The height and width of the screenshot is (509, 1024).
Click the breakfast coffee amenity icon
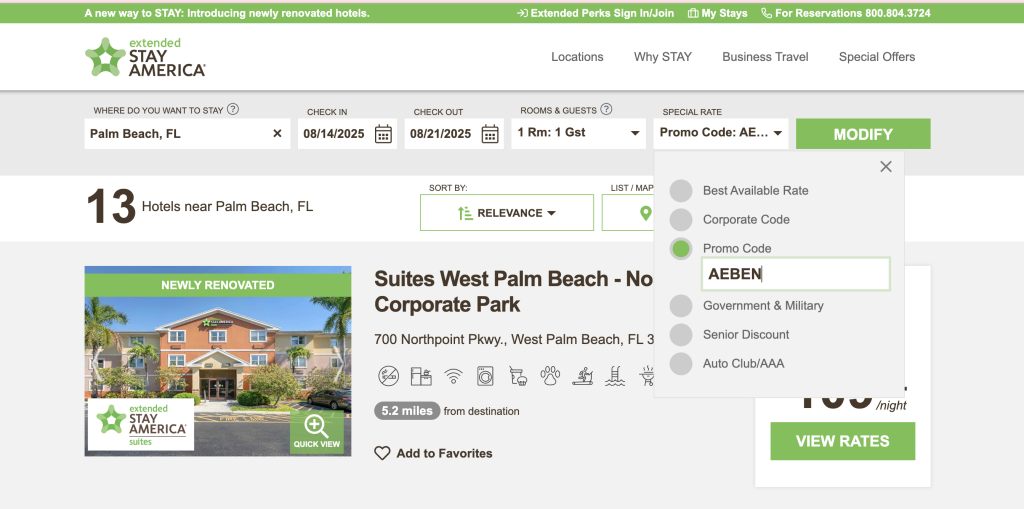[518, 376]
